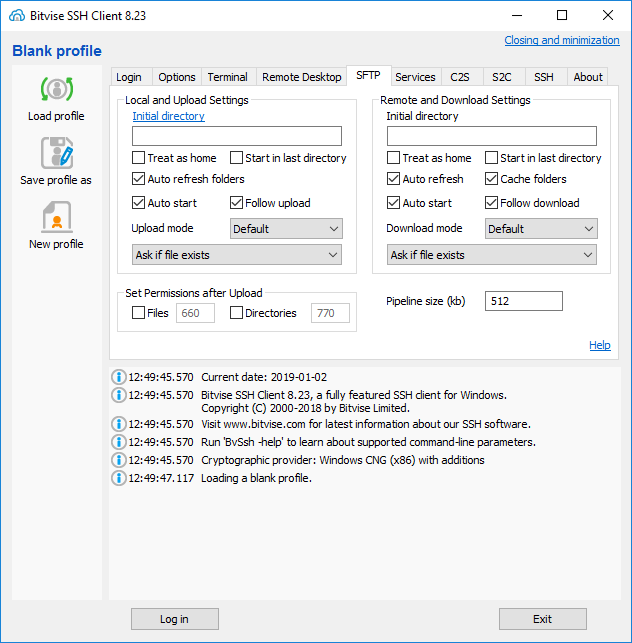The image size is (632, 643).
Task: Click info icon beside Loading a blank profile
Action: [x=119, y=478]
